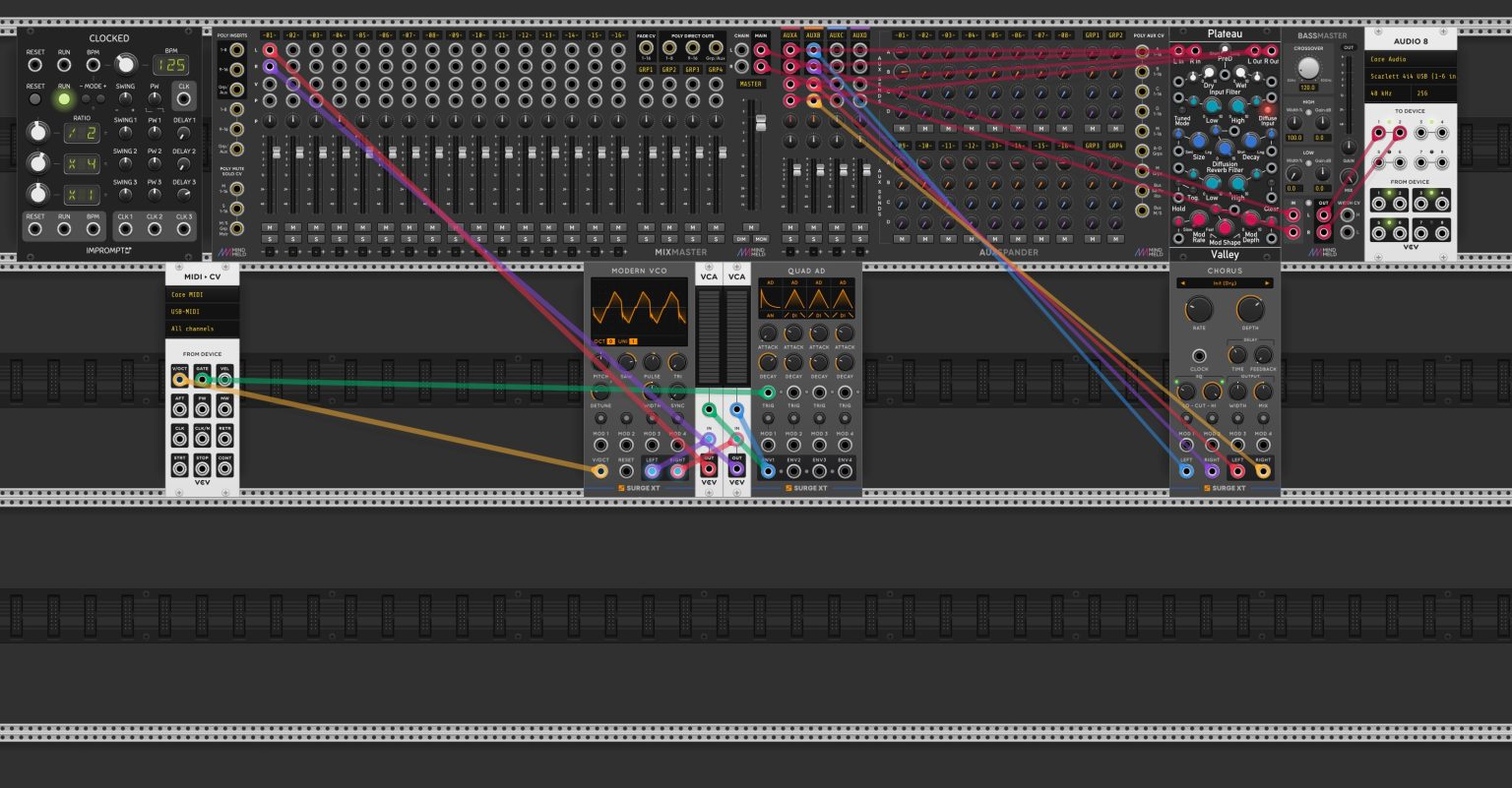Click the next preset arrow on Chorus

[x=1268, y=283]
